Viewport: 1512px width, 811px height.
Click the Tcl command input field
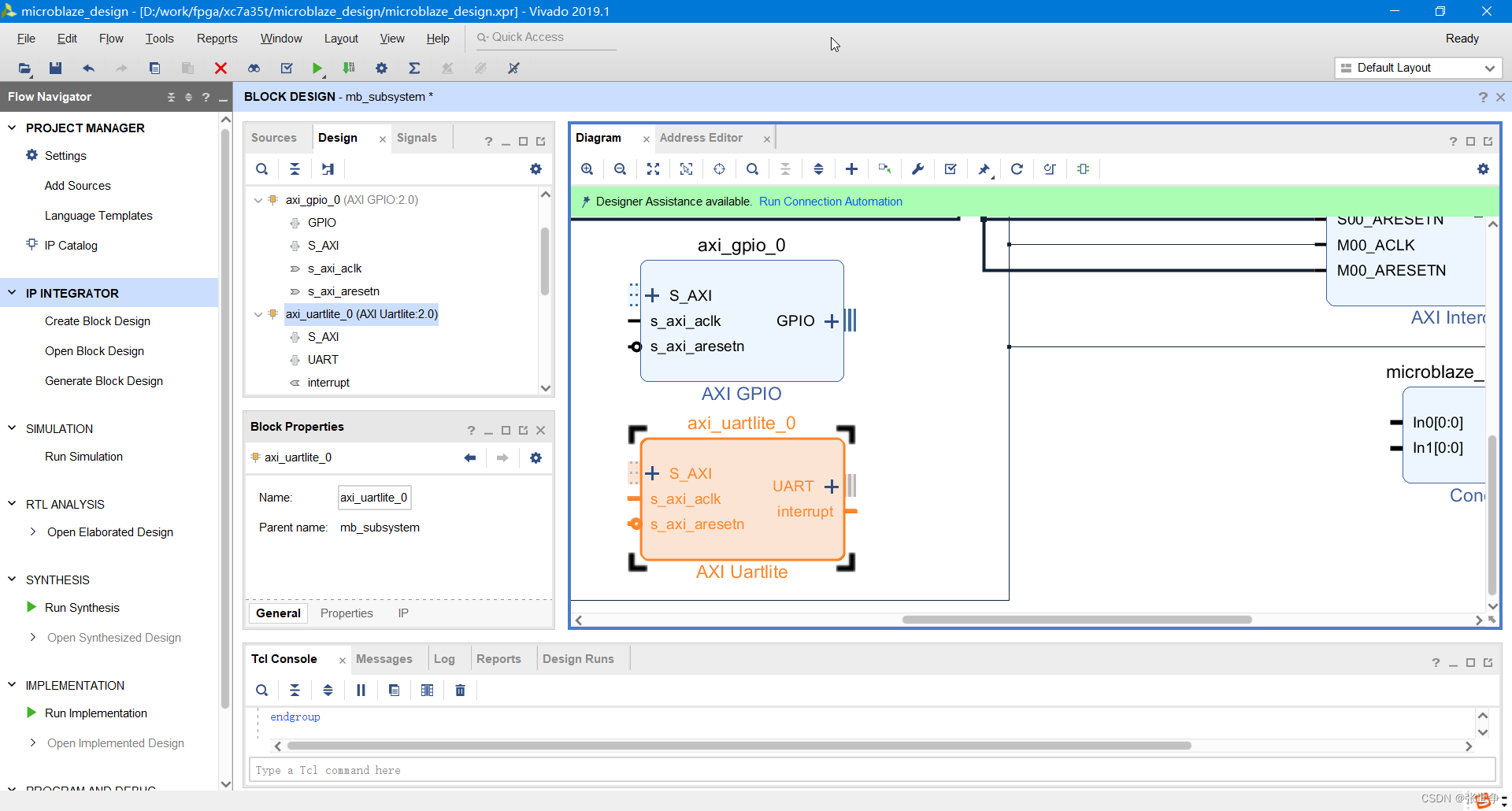872,770
